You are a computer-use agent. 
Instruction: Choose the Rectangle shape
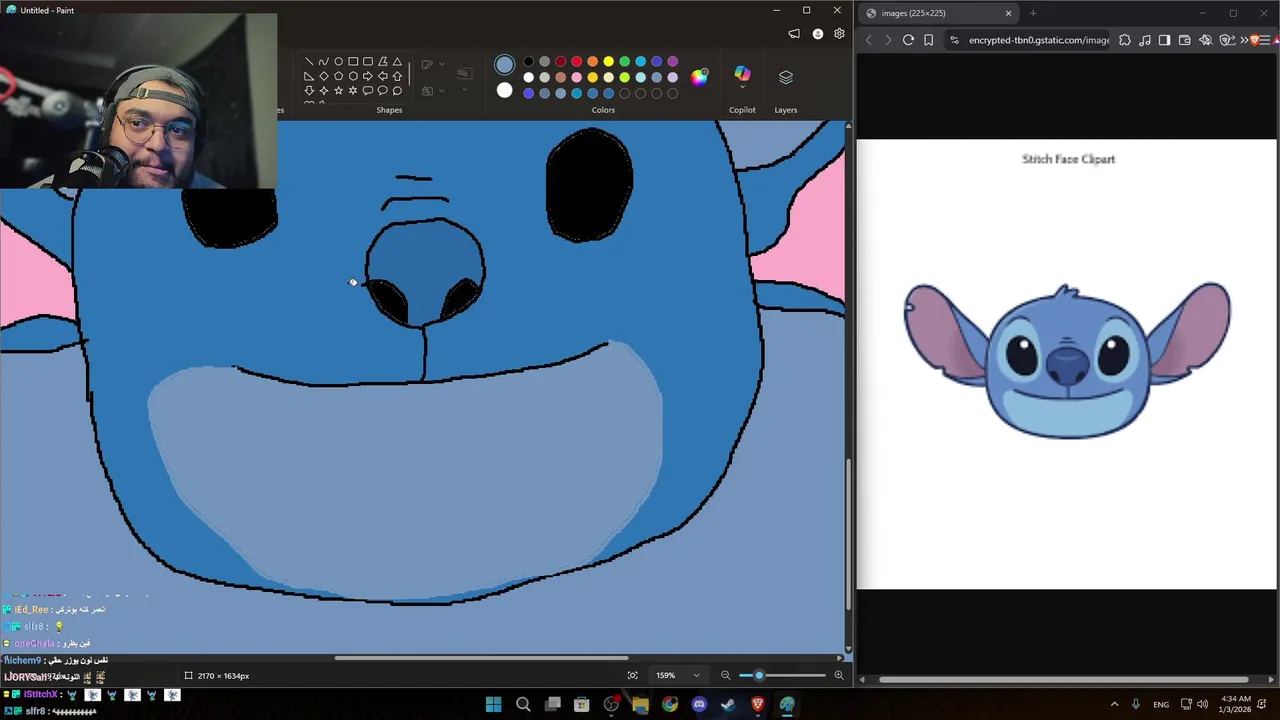coord(353,61)
